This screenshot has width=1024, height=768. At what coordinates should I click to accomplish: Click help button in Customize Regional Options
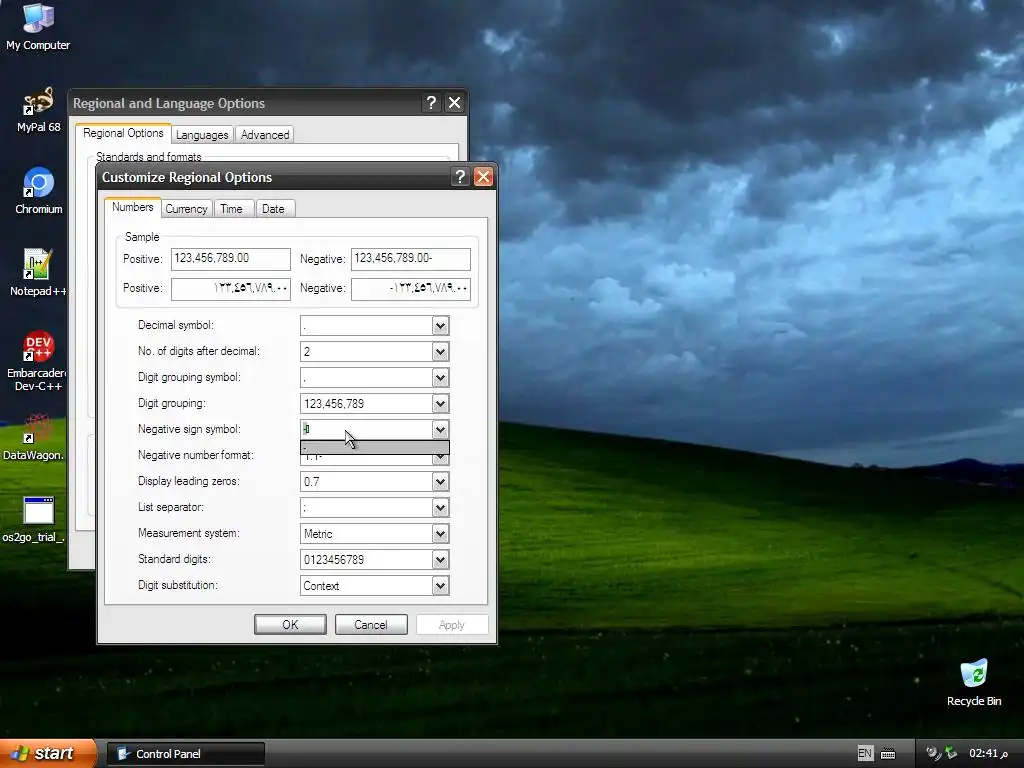coord(460,176)
